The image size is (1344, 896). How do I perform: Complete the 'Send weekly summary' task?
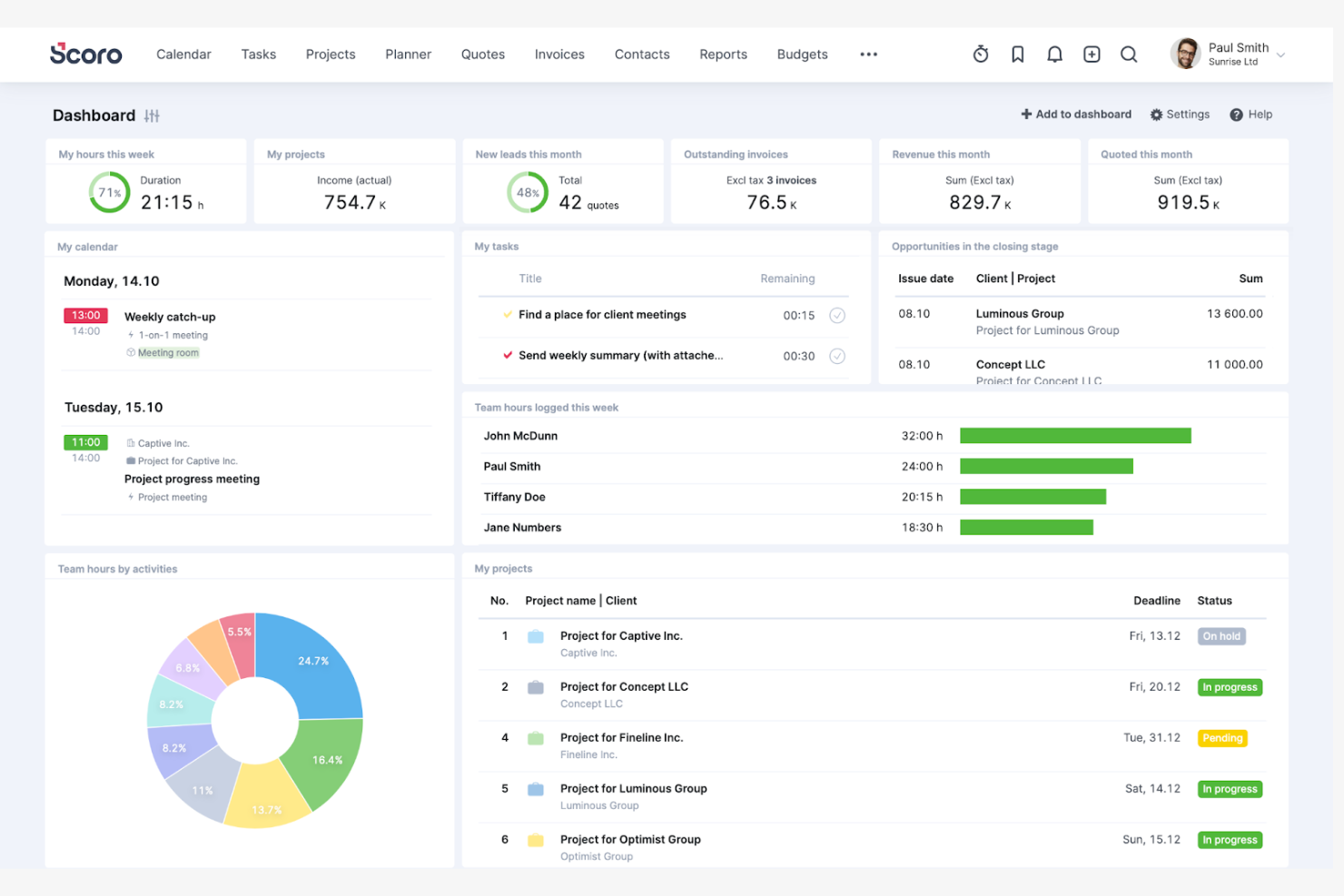837,356
